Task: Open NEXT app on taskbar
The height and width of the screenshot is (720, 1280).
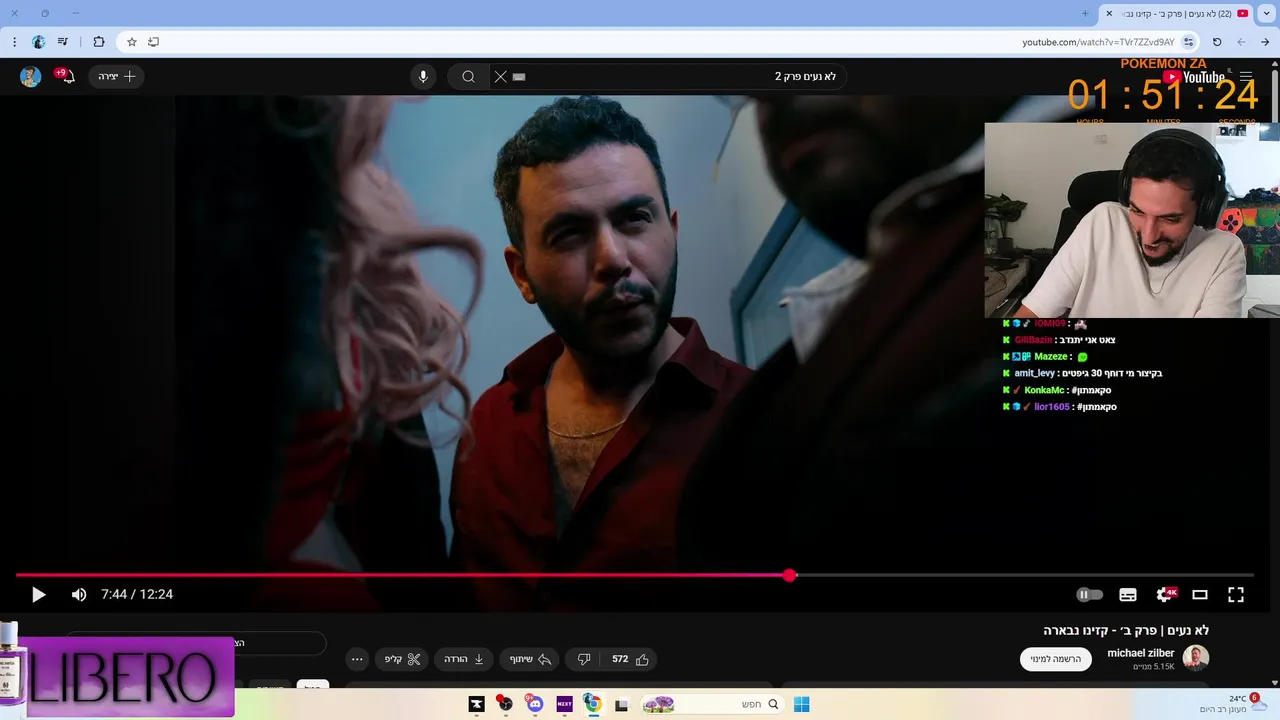Action: click(x=563, y=704)
